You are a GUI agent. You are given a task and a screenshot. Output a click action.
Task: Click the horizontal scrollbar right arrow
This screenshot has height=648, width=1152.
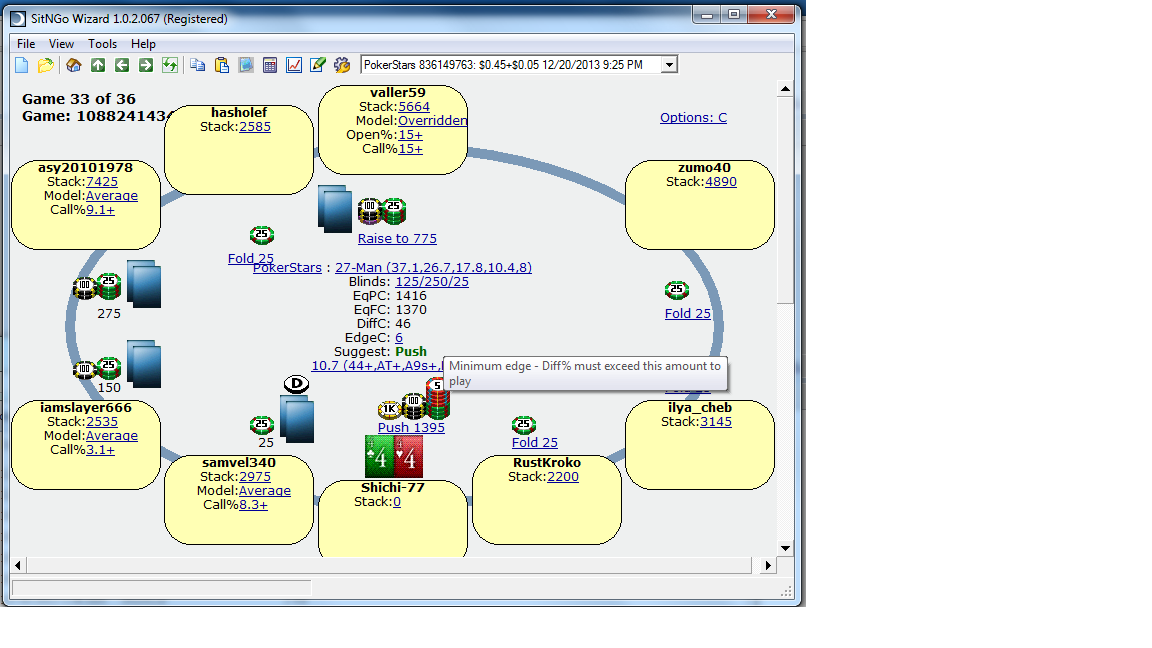[x=768, y=565]
